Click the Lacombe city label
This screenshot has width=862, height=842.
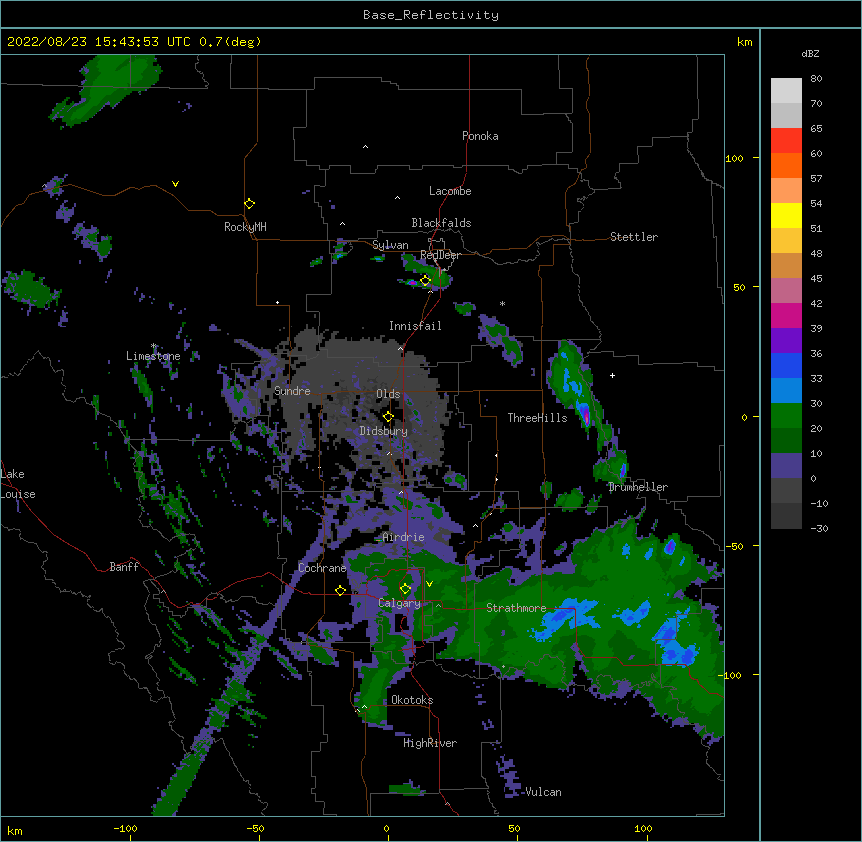pos(450,191)
